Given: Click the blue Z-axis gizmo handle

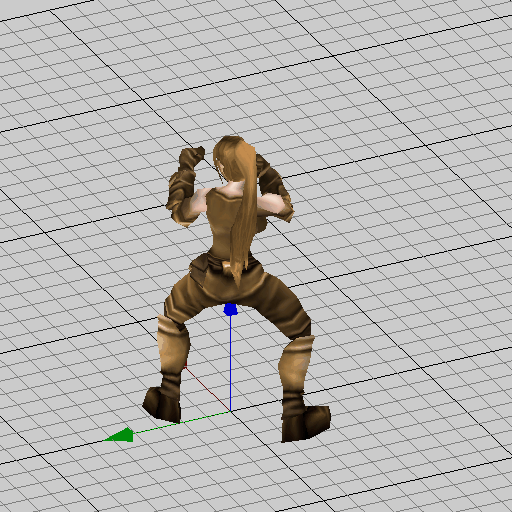Looking at the screenshot, I should click(x=230, y=309).
